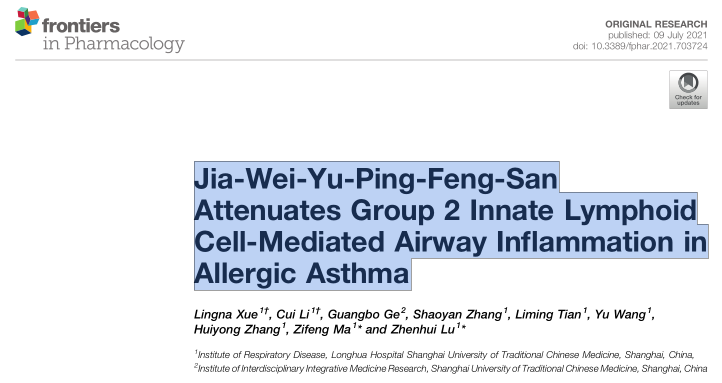Click author name Yu Wang
Viewport: 722px width, 383px height.
[620, 314]
